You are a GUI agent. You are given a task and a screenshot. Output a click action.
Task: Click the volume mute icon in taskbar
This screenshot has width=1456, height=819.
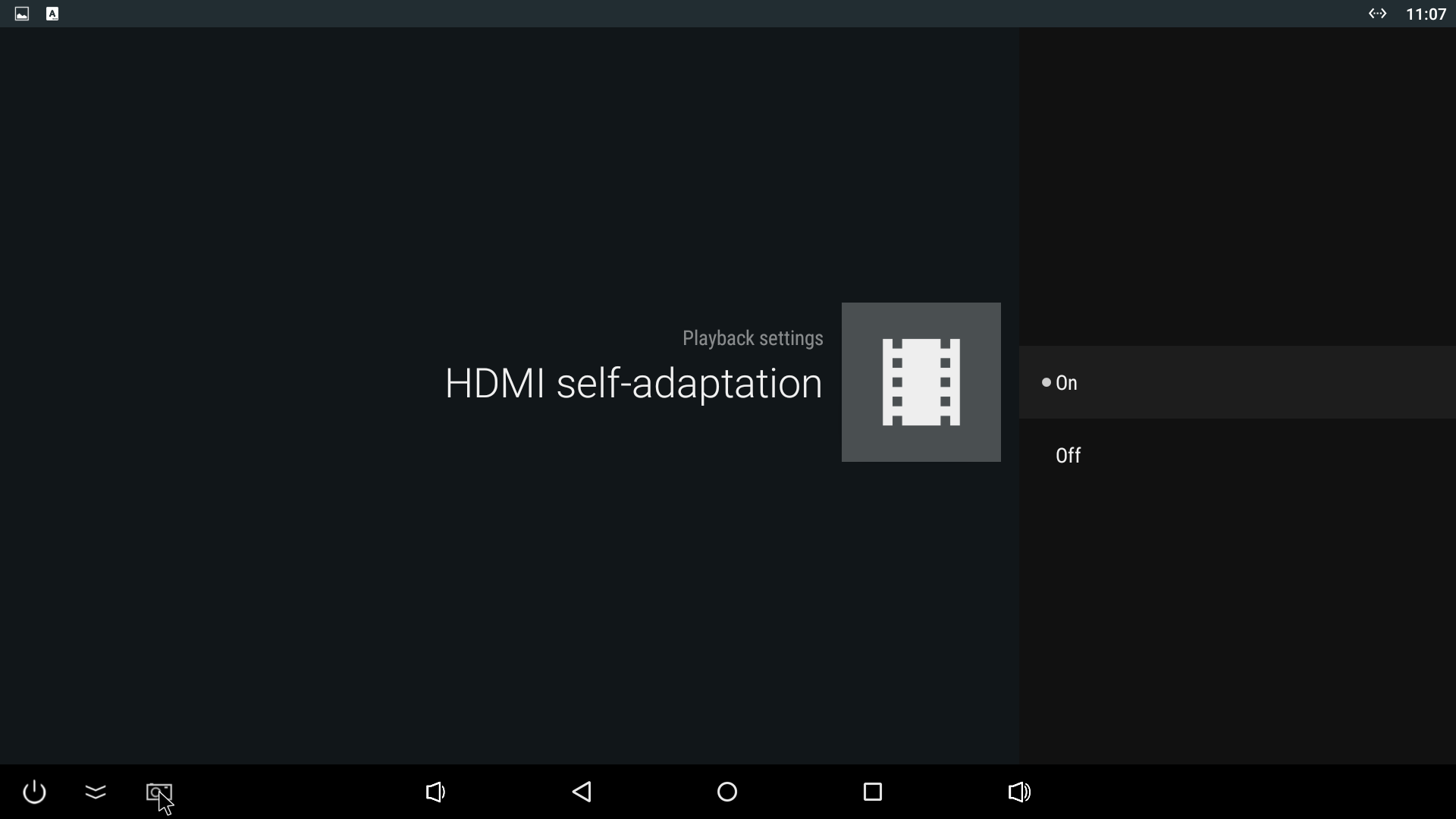(435, 792)
